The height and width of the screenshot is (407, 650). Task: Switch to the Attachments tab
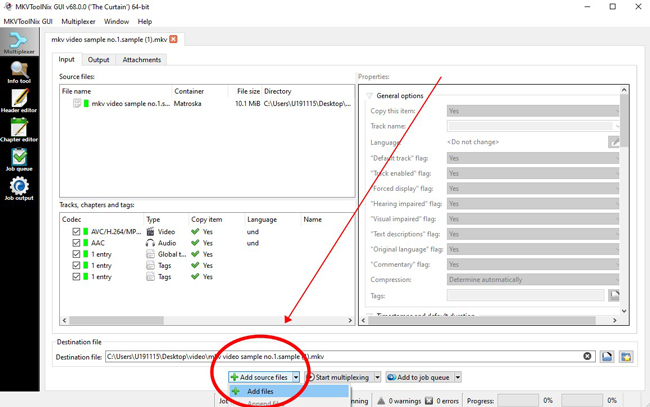pyautogui.click(x=141, y=60)
